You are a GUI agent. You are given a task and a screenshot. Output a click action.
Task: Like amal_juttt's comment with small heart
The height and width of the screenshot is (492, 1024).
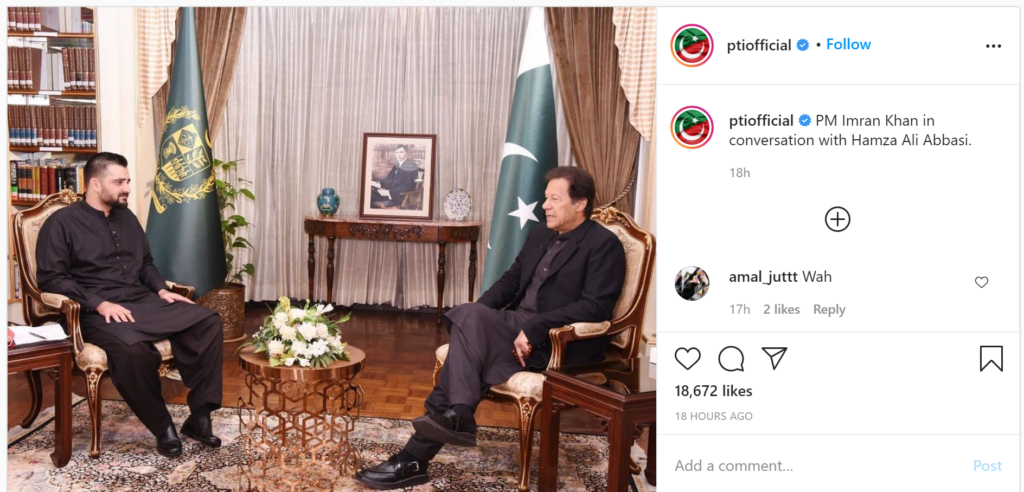pos(982,282)
